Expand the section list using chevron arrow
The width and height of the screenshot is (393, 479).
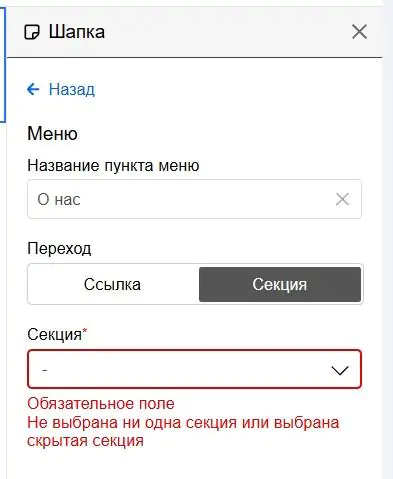(x=340, y=370)
